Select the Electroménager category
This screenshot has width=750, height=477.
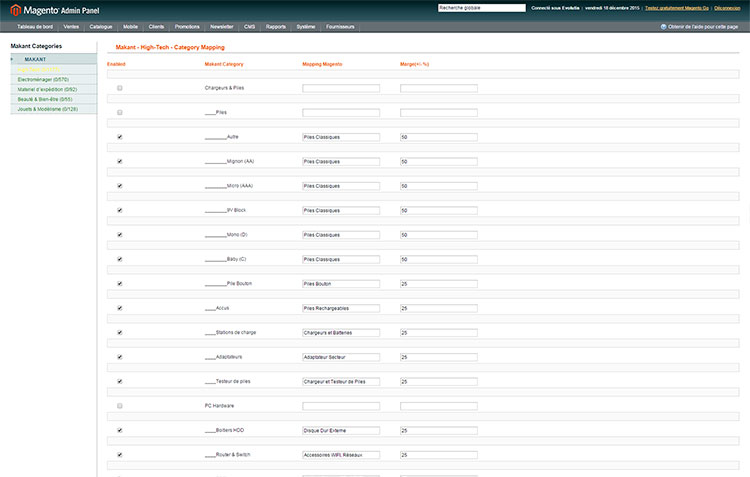pyautogui.click(x=43, y=79)
